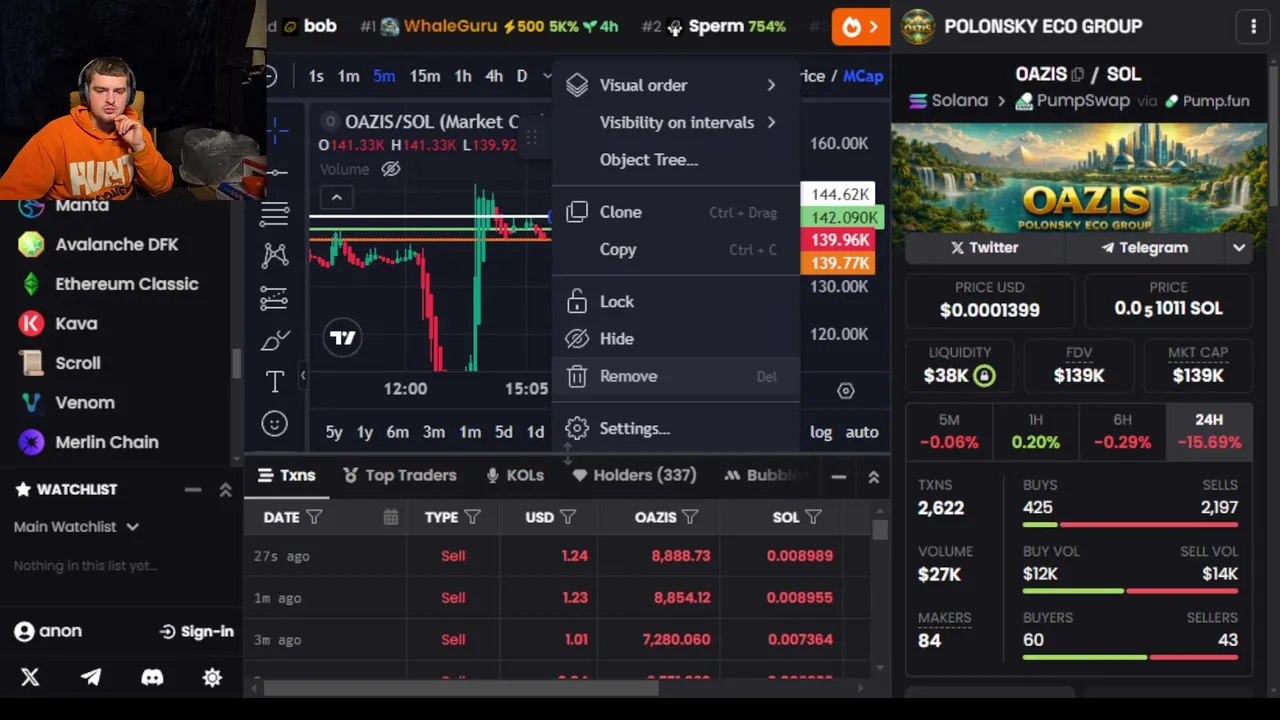Open the forecasting and measurement tools

(275, 298)
